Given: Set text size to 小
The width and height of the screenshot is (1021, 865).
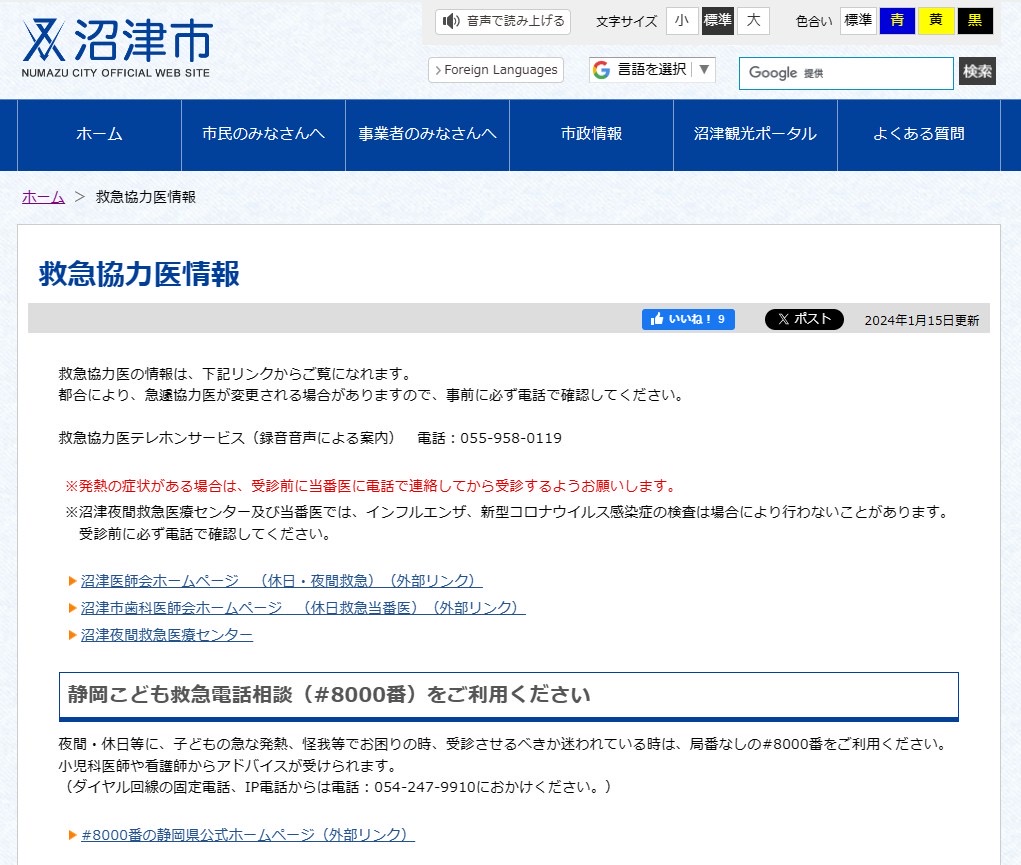Looking at the screenshot, I should 682,21.
